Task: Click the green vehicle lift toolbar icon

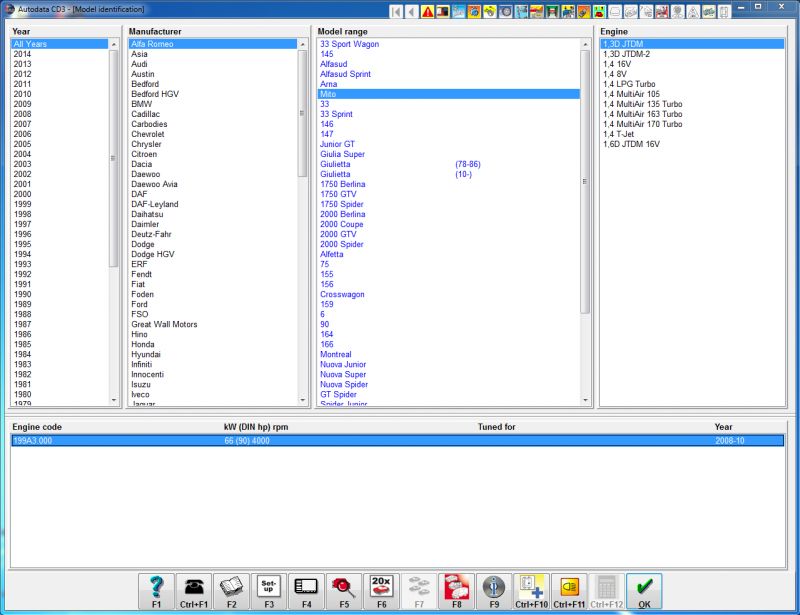Action: pyautogui.click(x=553, y=11)
